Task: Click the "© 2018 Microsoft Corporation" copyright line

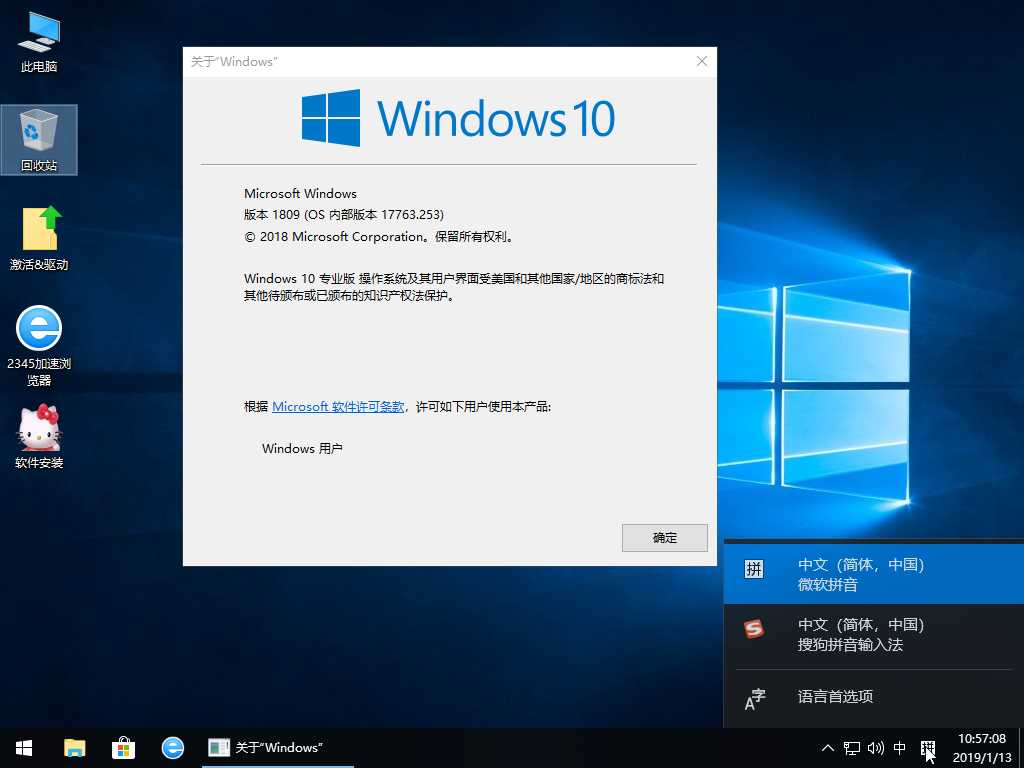Action: tap(380, 237)
